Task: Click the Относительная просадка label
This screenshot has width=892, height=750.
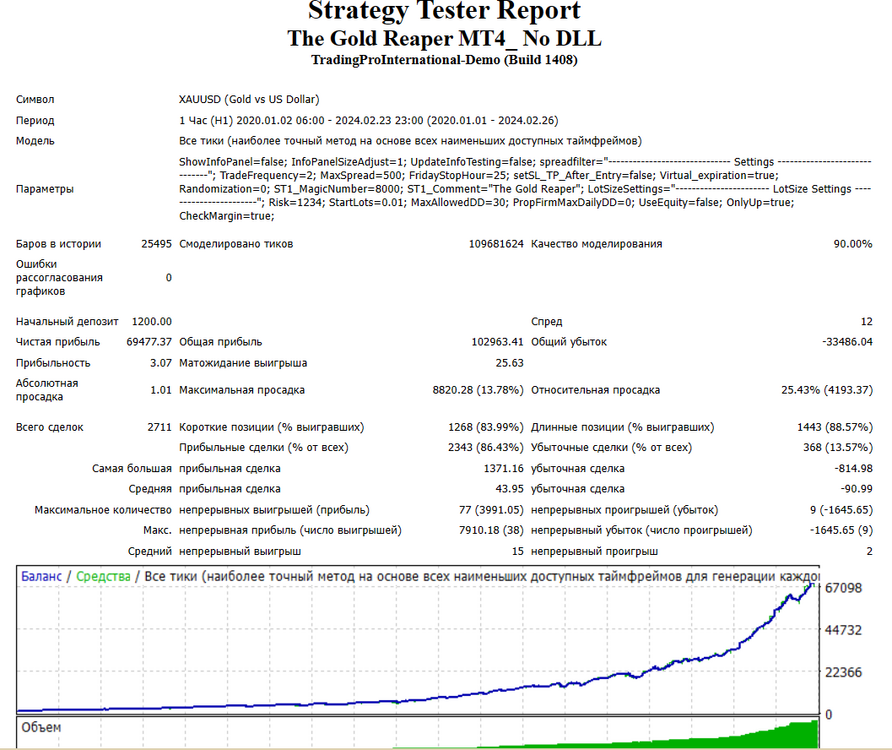Action: (x=596, y=390)
